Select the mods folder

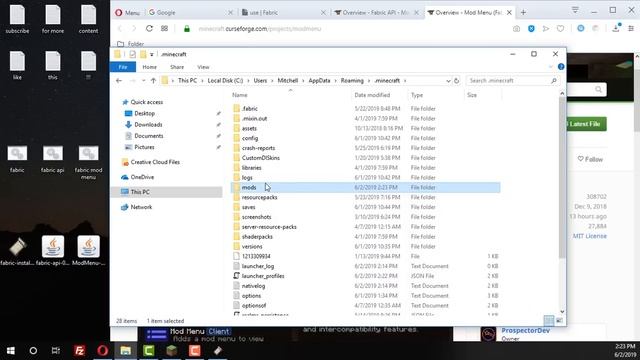[x=366, y=187]
